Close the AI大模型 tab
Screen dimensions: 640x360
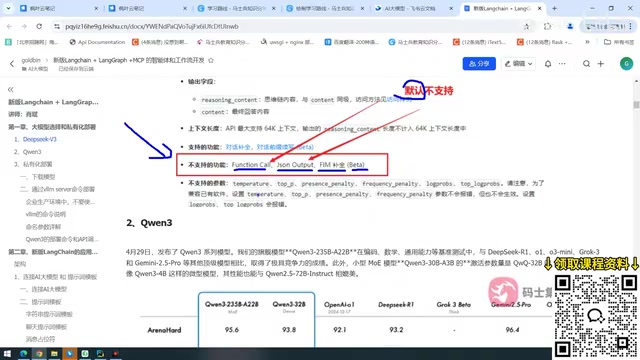451,8
